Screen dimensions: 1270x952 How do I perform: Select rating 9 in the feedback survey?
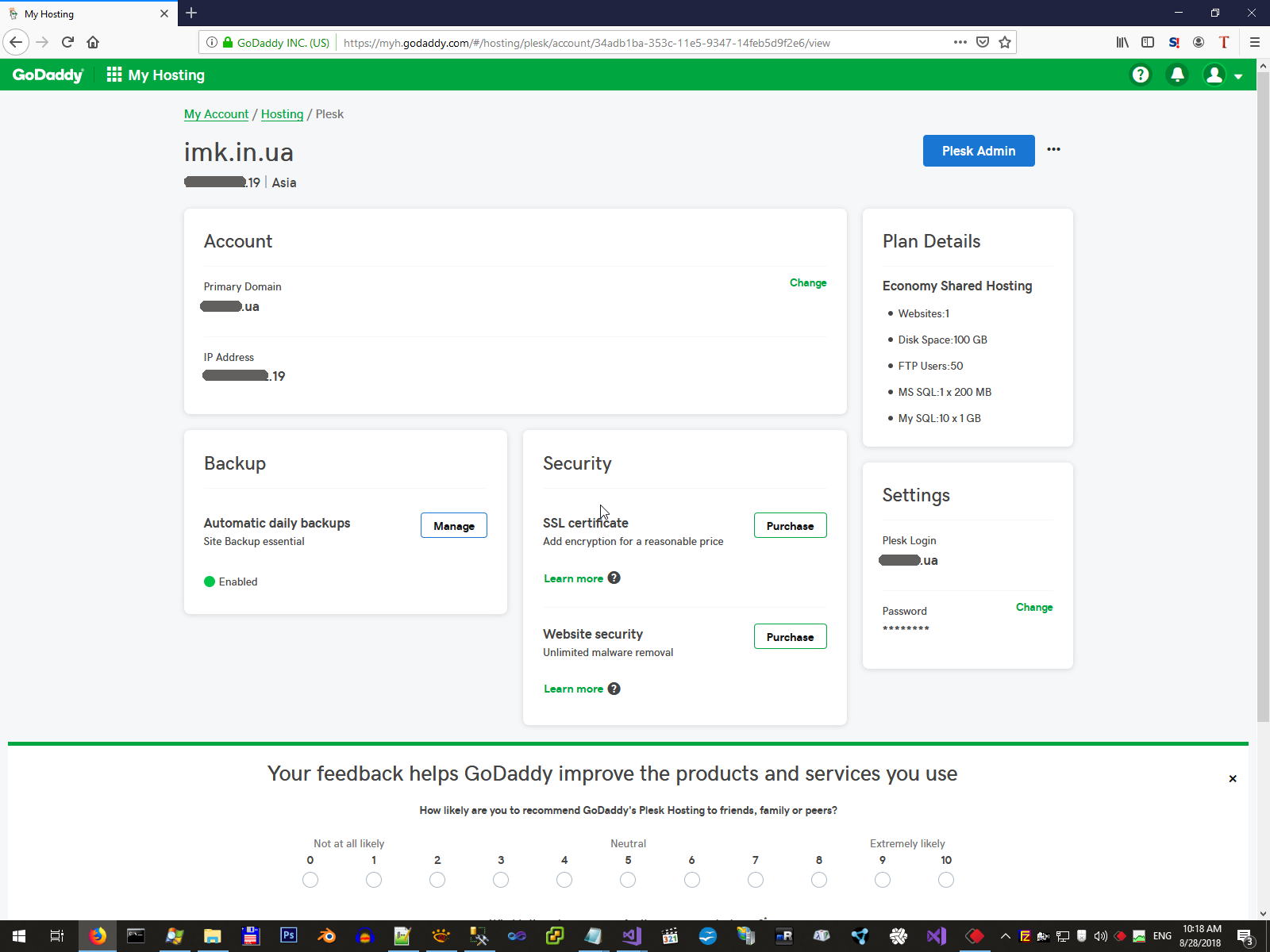883,880
